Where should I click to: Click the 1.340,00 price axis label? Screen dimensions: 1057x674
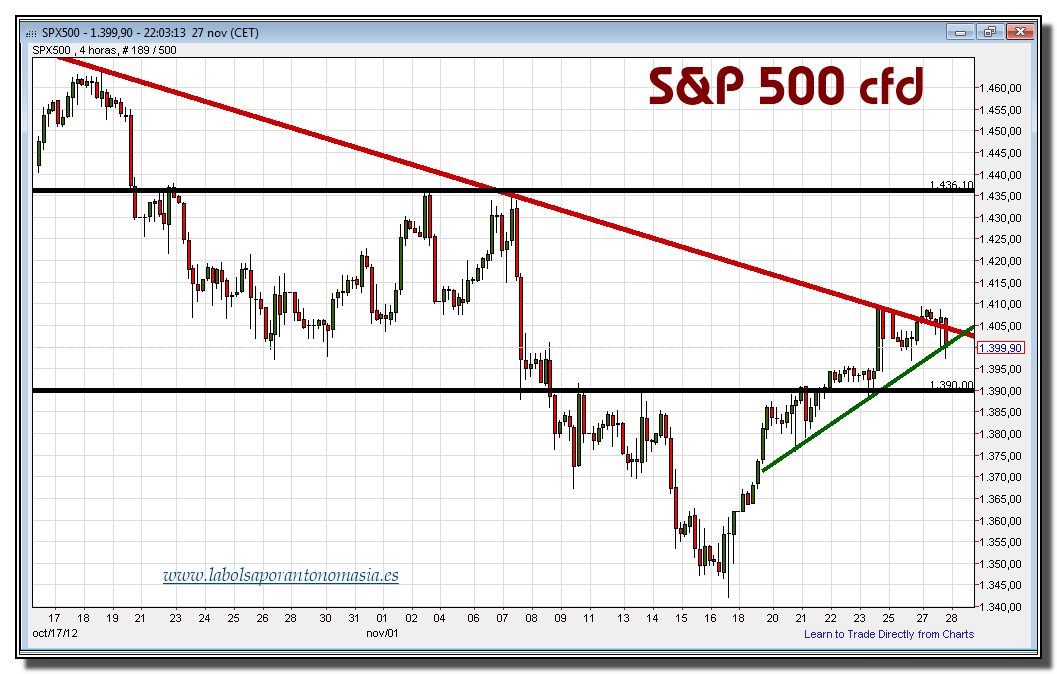click(x=1001, y=607)
